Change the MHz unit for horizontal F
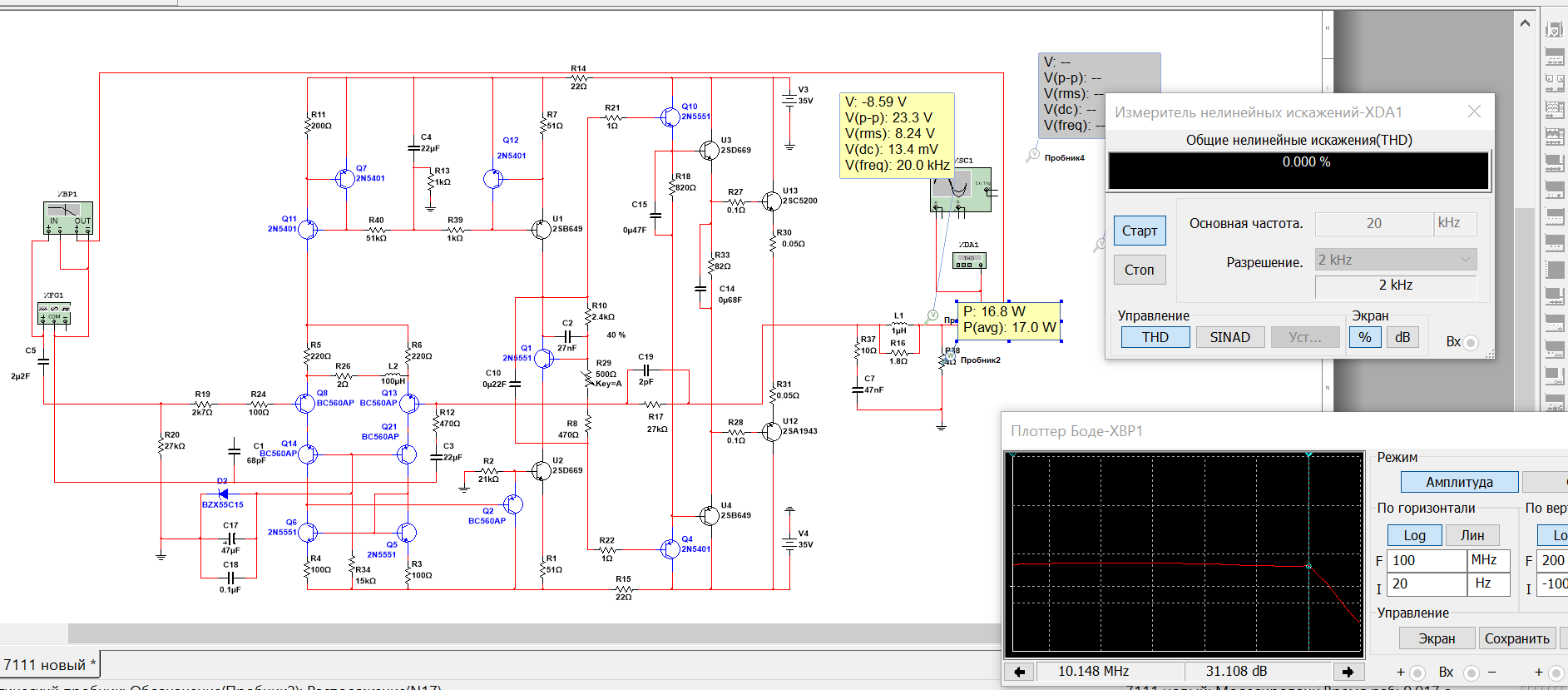1568x690 pixels. (1488, 560)
